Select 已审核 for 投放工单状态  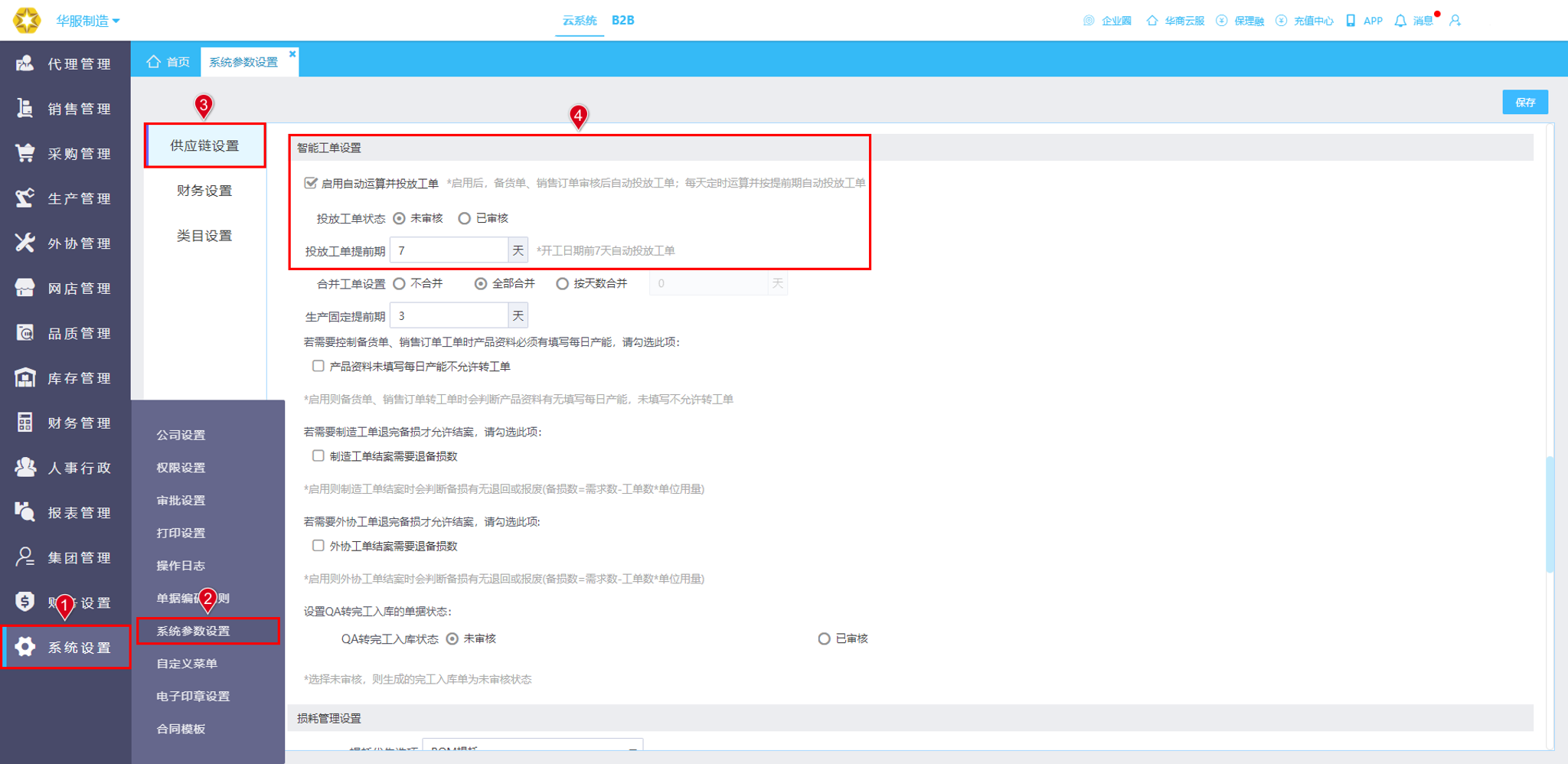pyautogui.click(x=464, y=218)
